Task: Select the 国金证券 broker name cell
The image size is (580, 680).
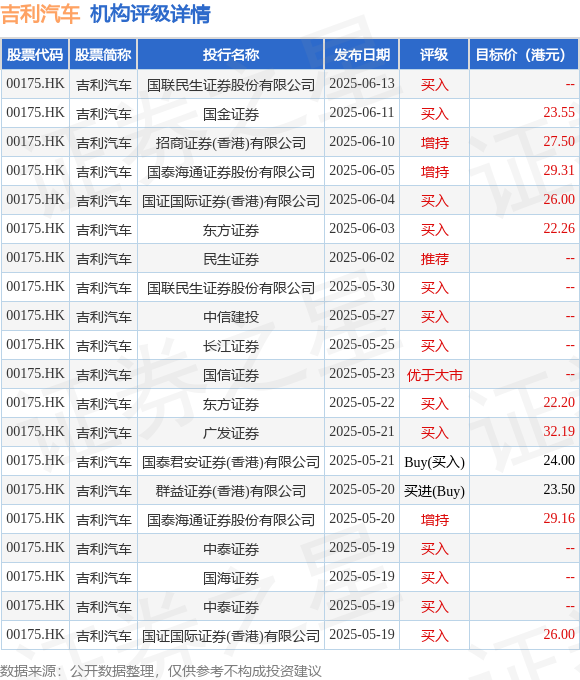Action: pyautogui.click(x=231, y=114)
